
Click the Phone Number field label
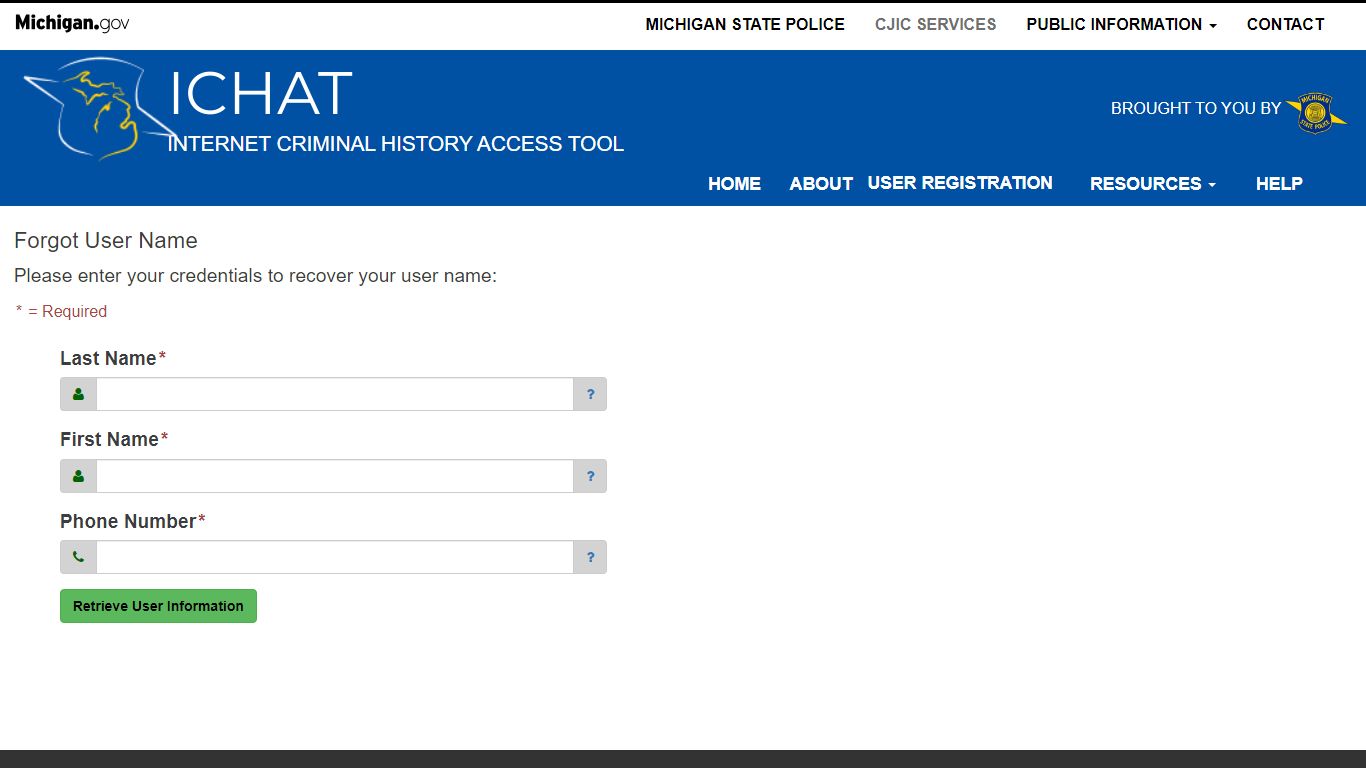click(x=133, y=521)
